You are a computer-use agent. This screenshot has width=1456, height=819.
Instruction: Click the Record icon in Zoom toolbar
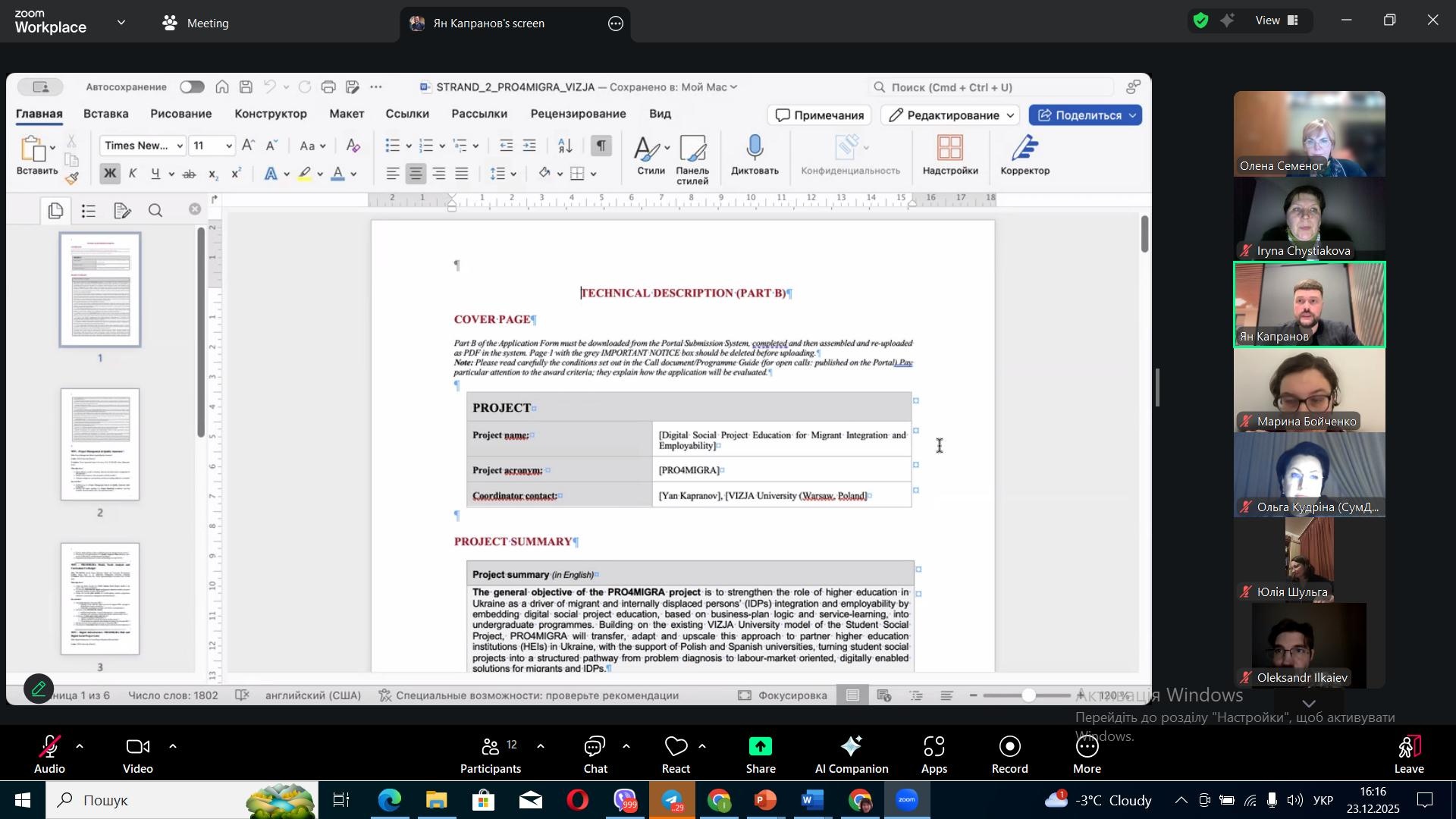tap(1010, 748)
